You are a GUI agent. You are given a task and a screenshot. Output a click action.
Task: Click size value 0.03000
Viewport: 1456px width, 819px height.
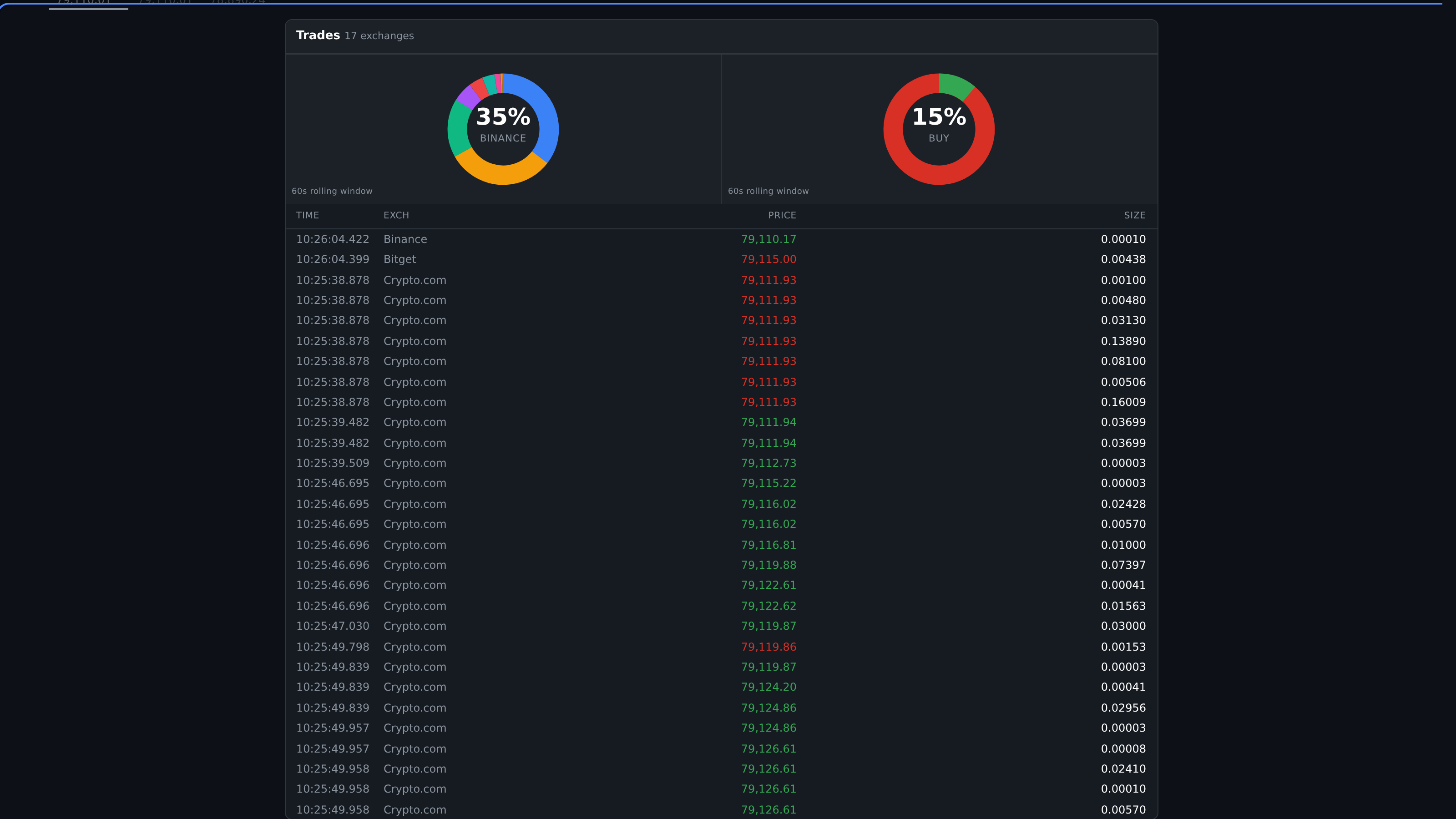[1123, 626]
